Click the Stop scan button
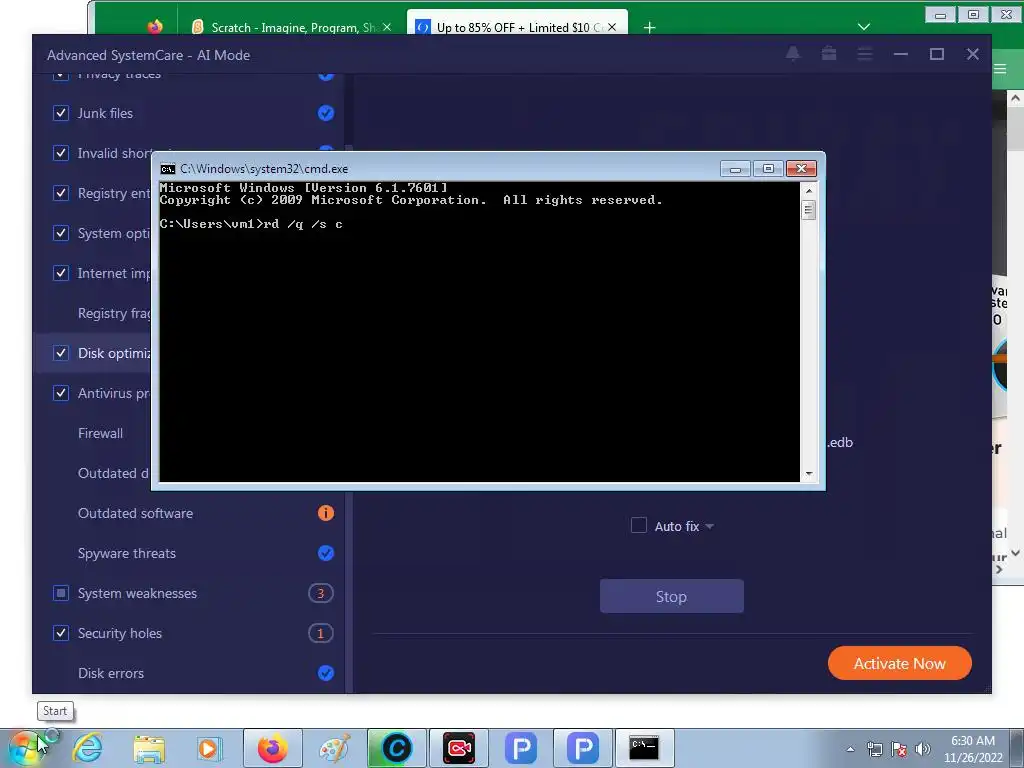The width and height of the screenshot is (1024, 768). tap(671, 596)
